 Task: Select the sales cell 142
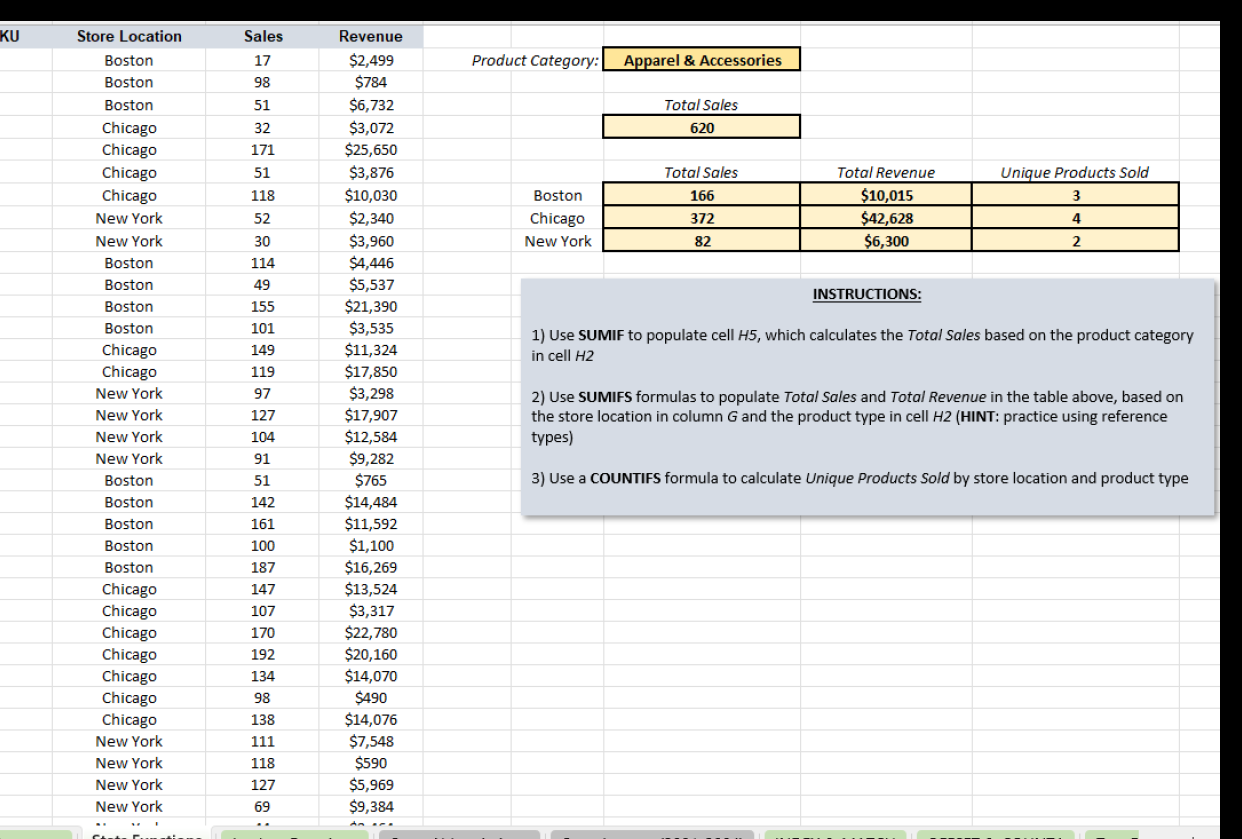(x=263, y=502)
